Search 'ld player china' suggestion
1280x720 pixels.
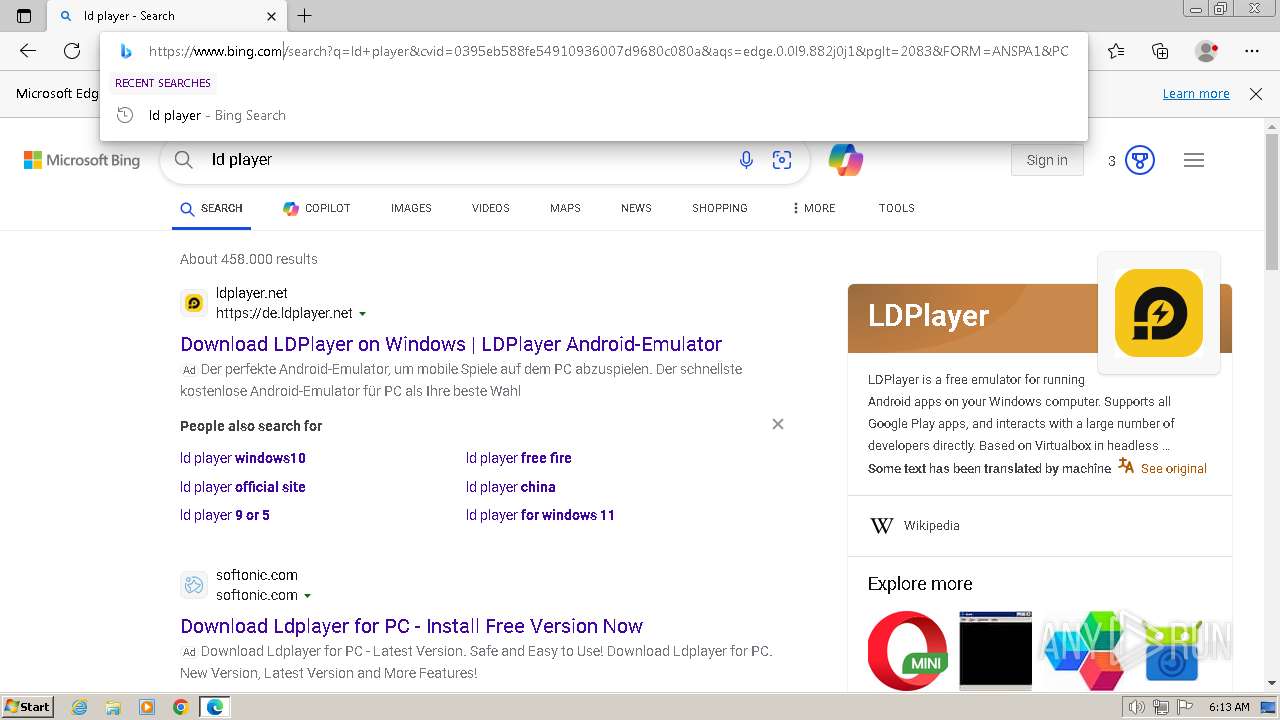511,487
